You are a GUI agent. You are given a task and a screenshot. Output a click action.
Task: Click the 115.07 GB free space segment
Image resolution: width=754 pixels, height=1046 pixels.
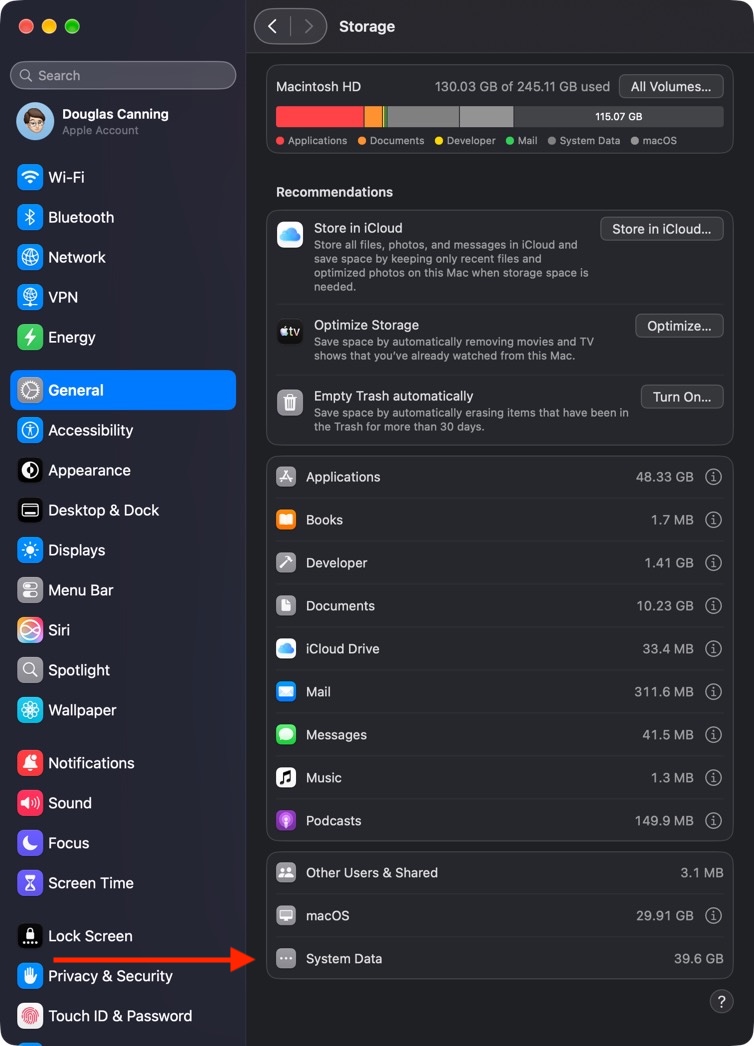click(619, 116)
